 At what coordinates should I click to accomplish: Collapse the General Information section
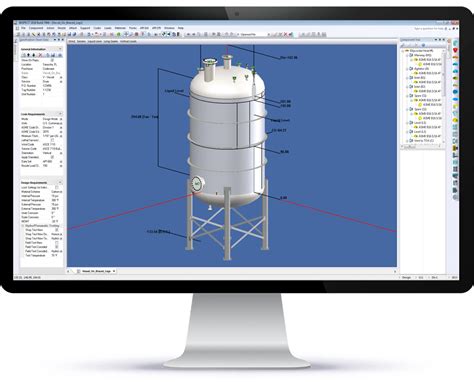point(60,49)
